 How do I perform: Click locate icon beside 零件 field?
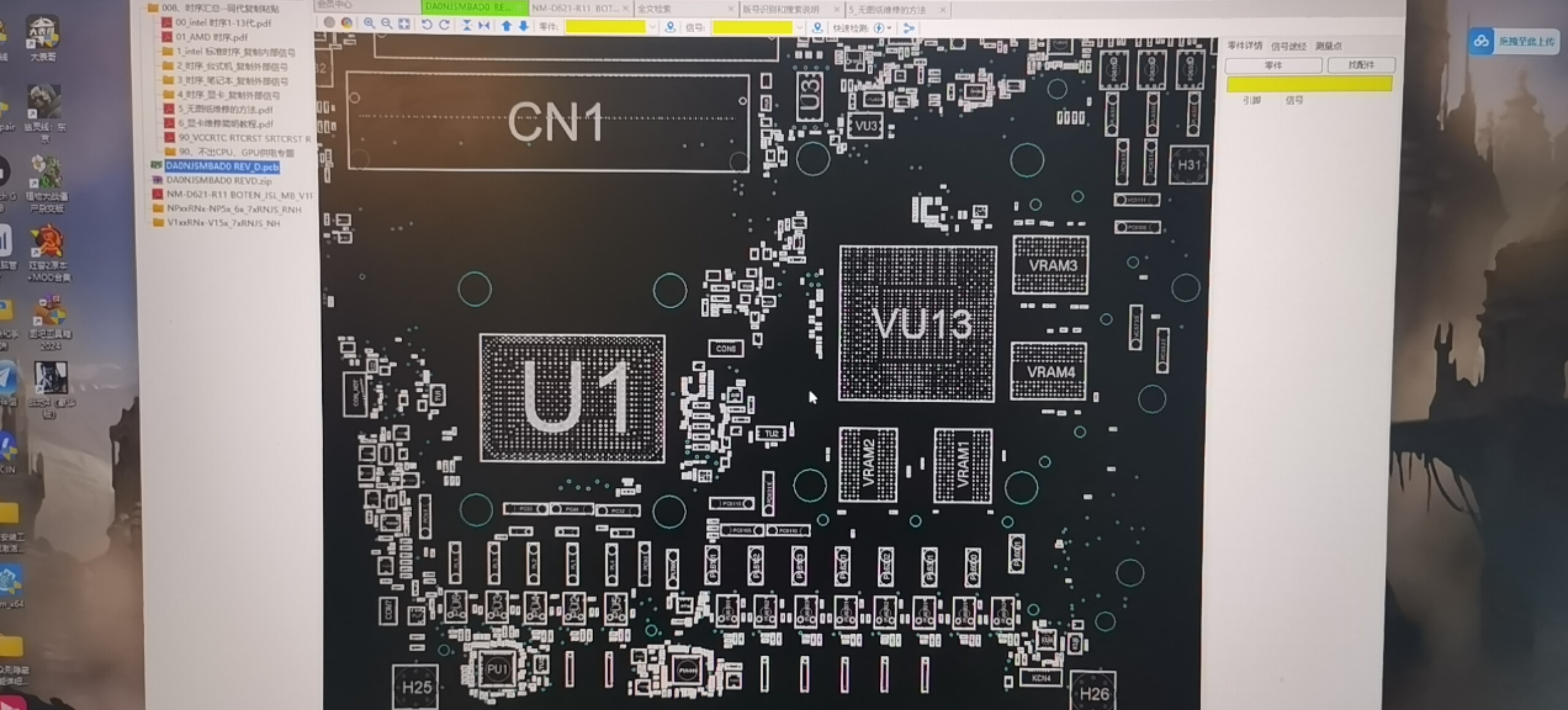(x=670, y=27)
